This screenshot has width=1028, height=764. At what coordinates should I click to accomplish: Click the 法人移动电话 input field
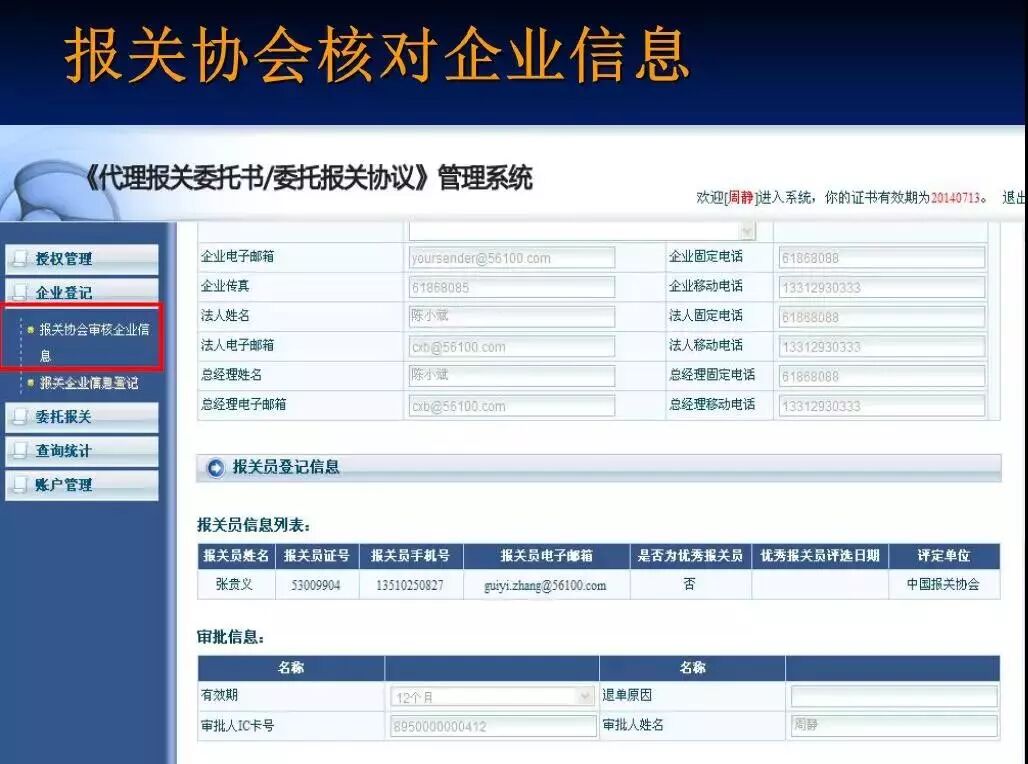coord(882,346)
